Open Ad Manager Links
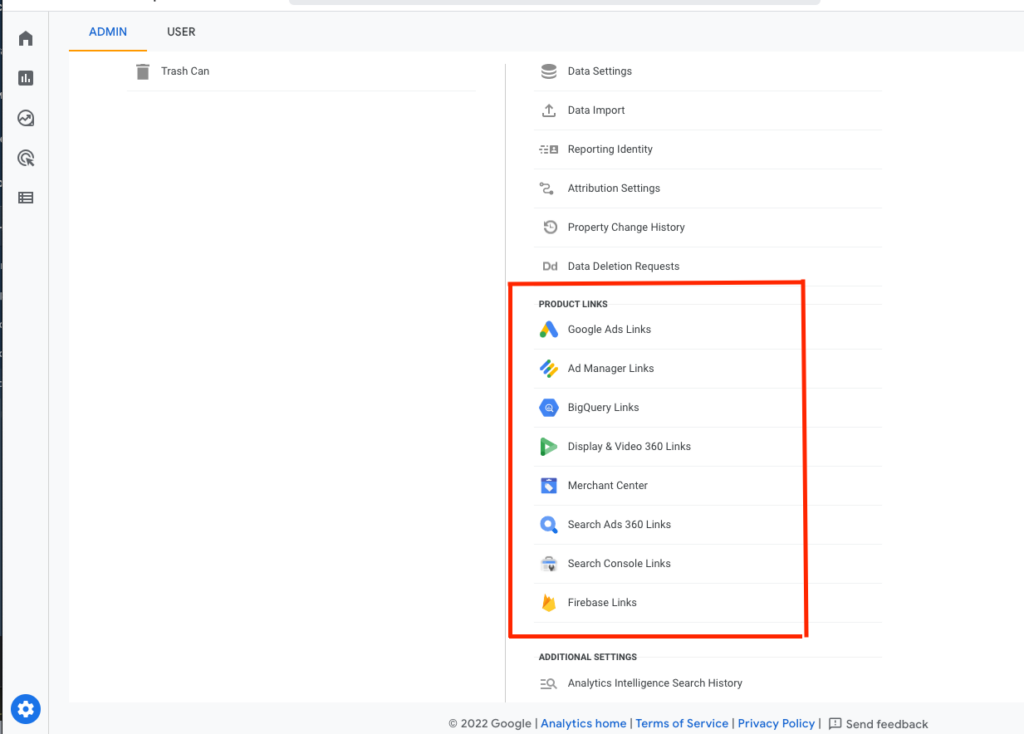The width and height of the screenshot is (1024, 734). [x=610, y=369]
